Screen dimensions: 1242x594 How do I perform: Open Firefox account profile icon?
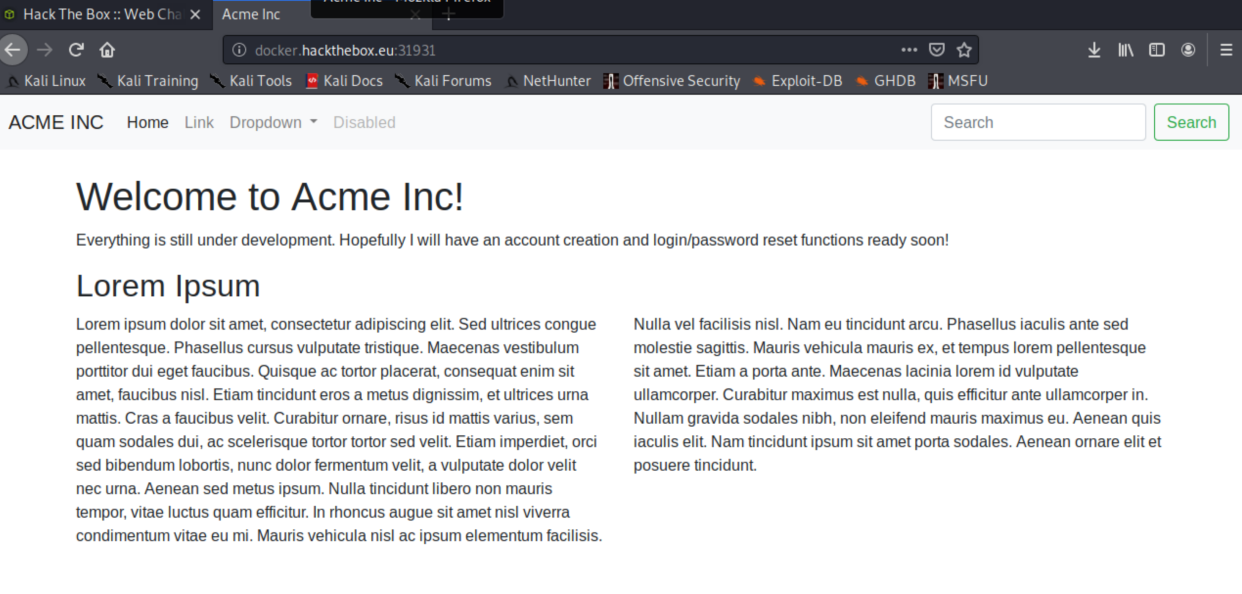(1188, 50)
